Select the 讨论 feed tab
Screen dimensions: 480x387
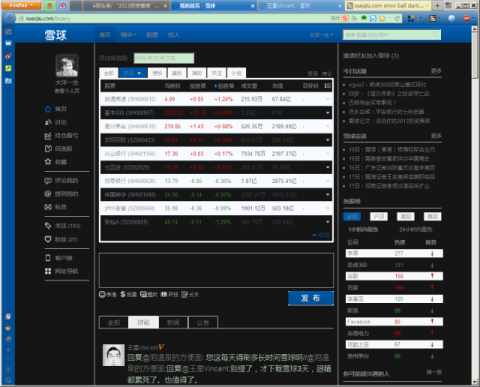[x=143, y=322]
